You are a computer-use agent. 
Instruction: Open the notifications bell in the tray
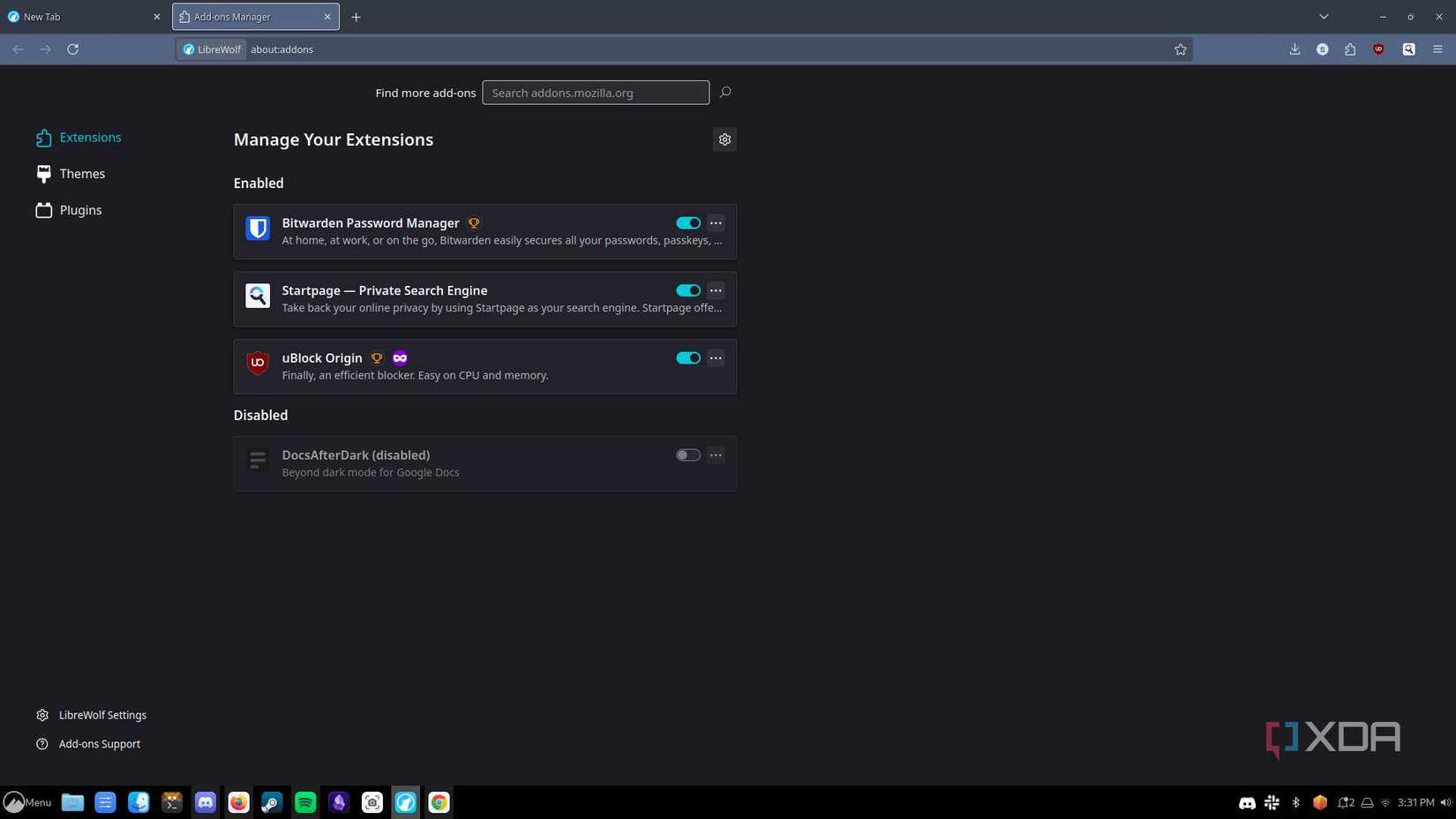click(x=1345, y=802)
